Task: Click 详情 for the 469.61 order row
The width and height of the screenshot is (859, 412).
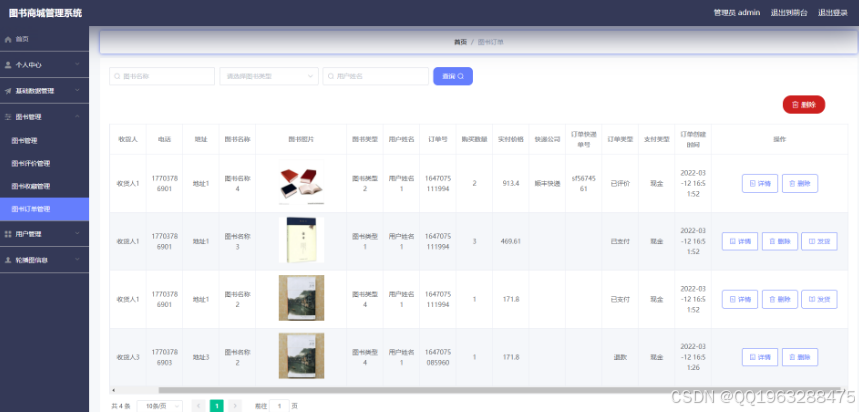Action: [740, 241]
